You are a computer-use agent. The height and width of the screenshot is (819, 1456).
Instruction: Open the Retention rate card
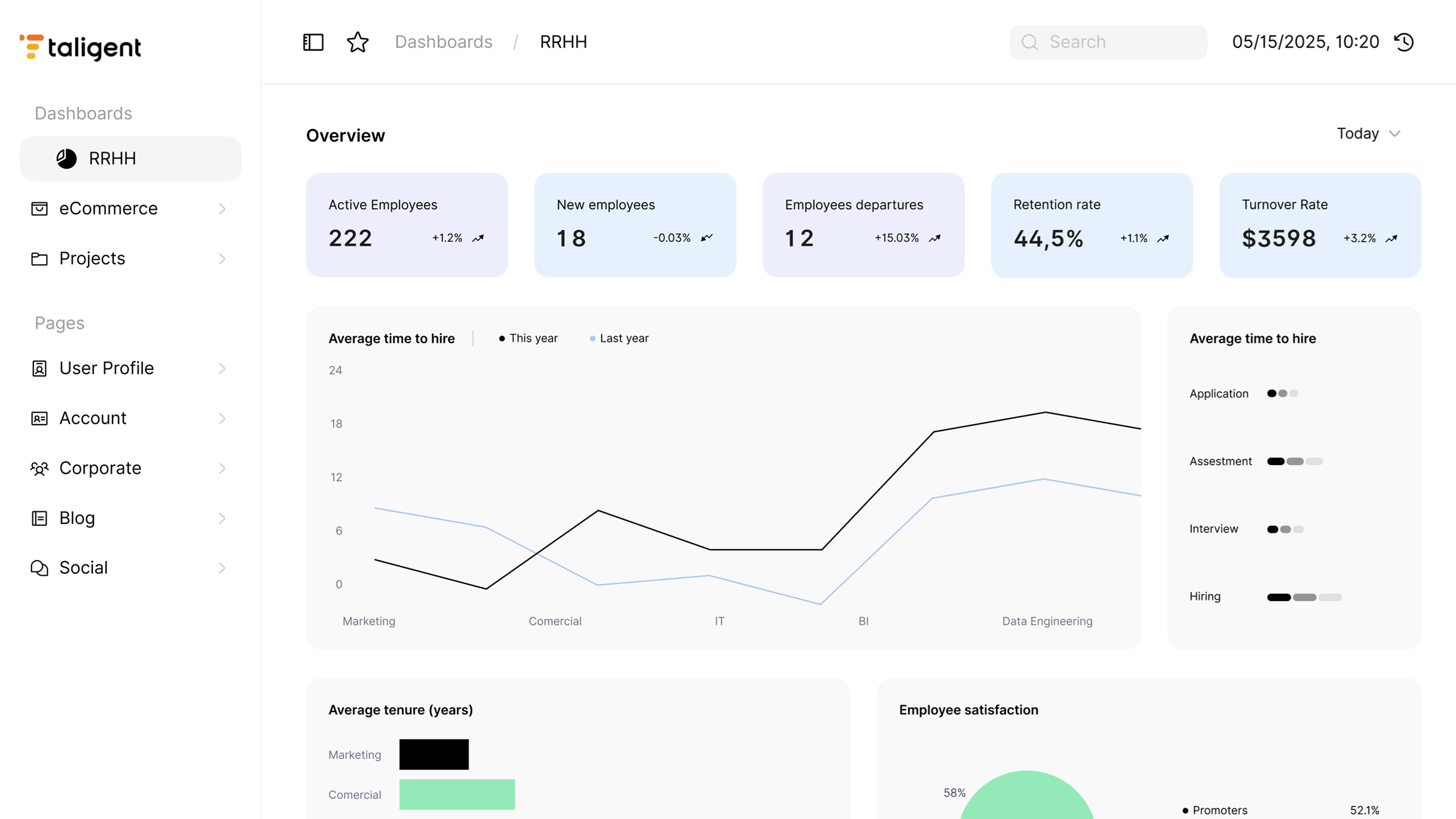click(1092, 225)
